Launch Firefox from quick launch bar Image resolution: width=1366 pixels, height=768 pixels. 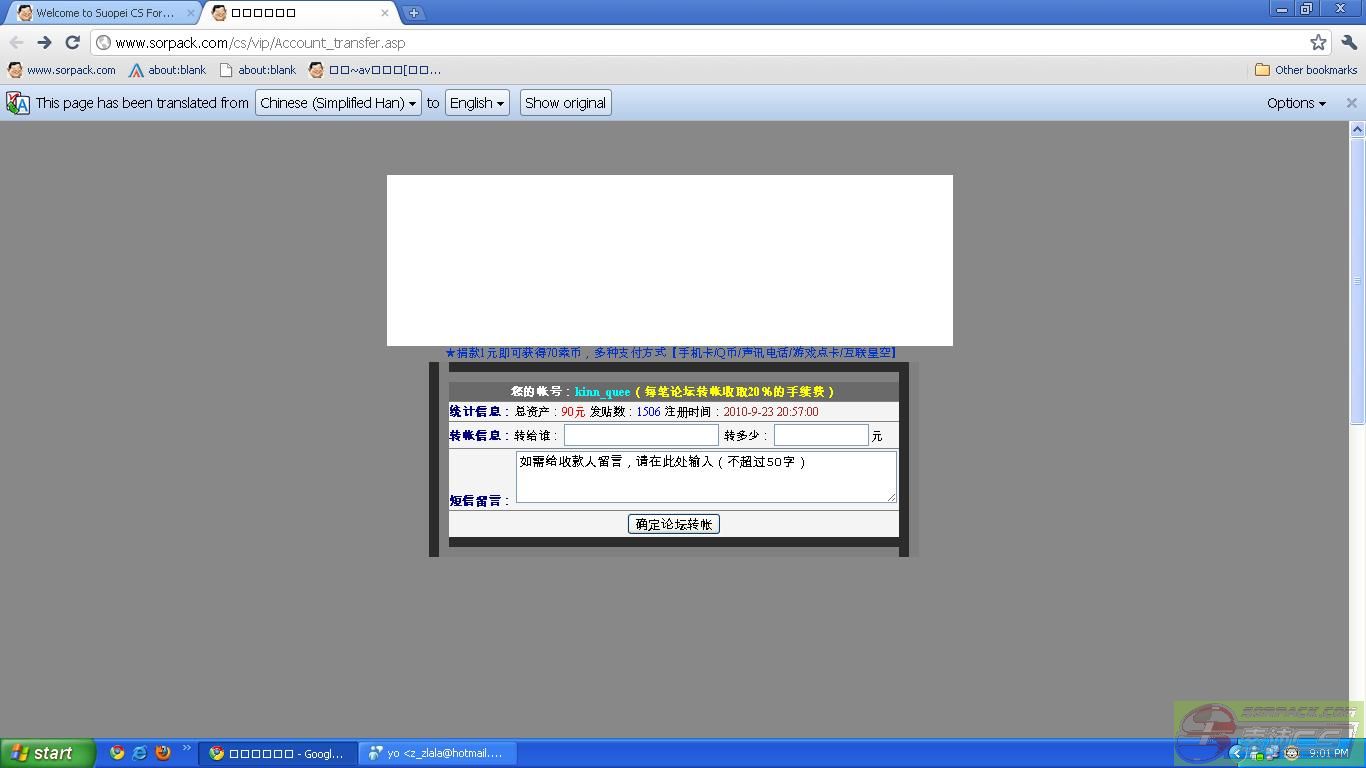click(x=163, y=753)
